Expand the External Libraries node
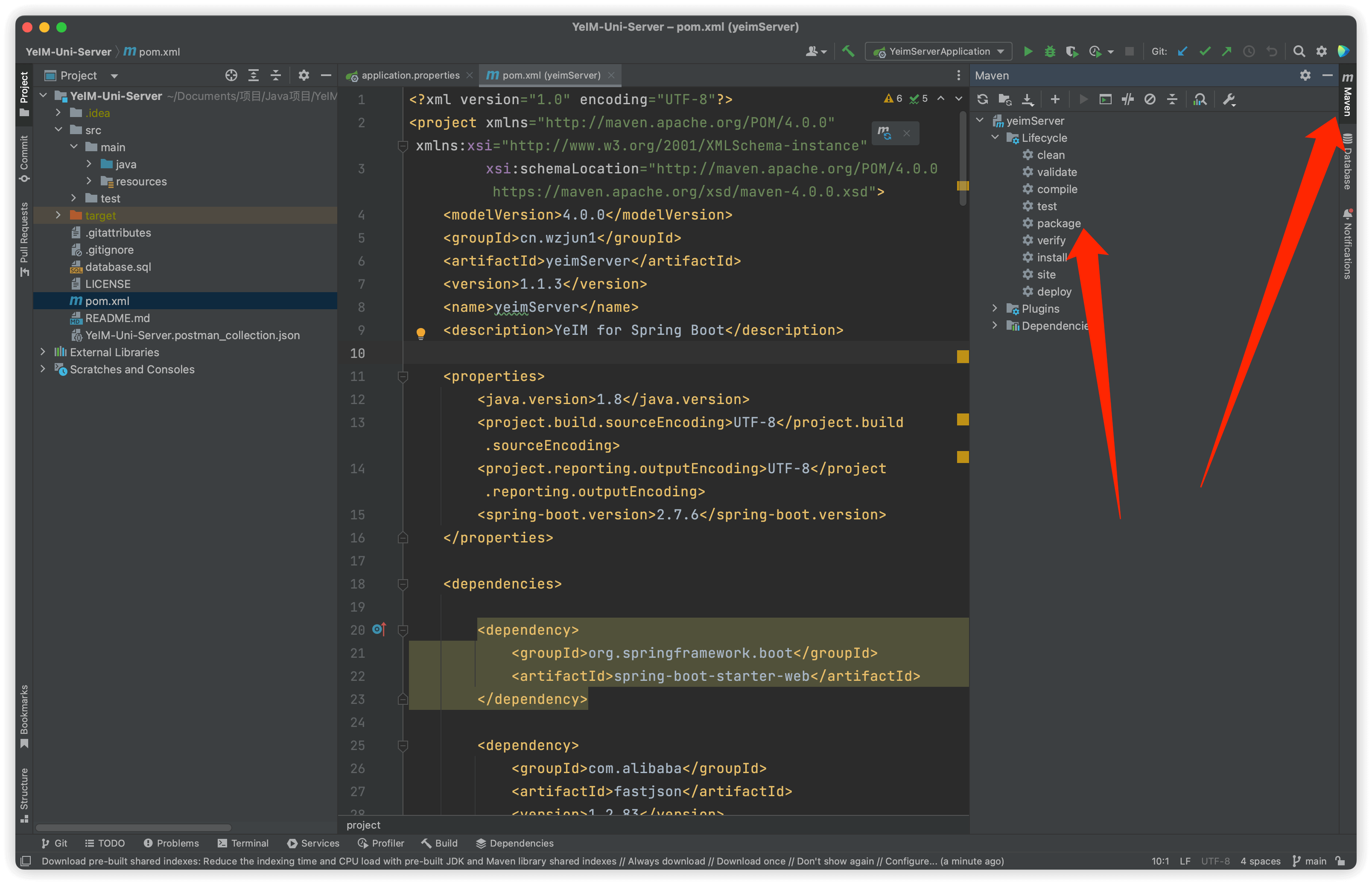The width and height of the screenshot is (1372, 885). click(x=43, y=352)
